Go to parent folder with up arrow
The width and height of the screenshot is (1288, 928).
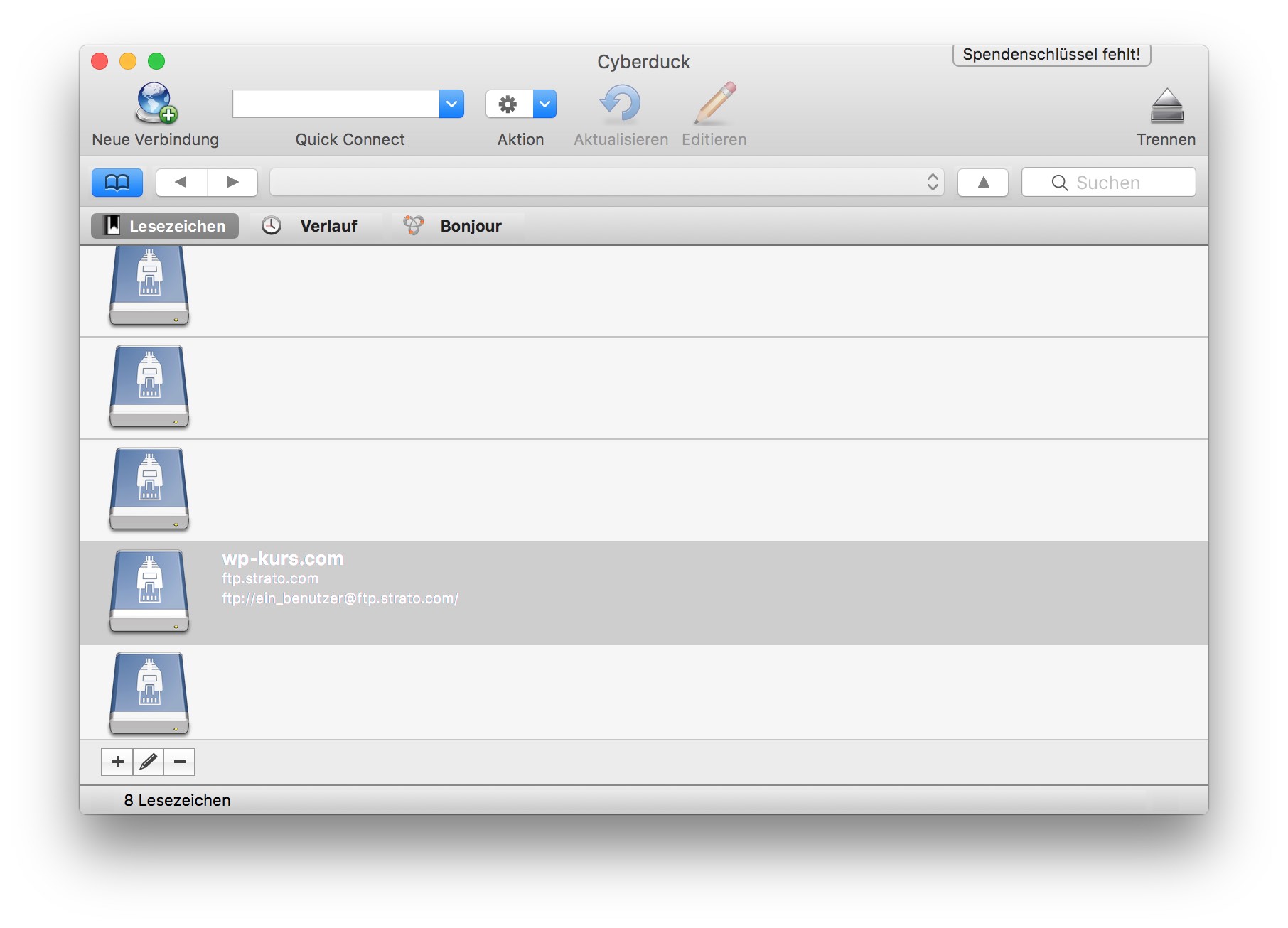click(x=982, y=183)
